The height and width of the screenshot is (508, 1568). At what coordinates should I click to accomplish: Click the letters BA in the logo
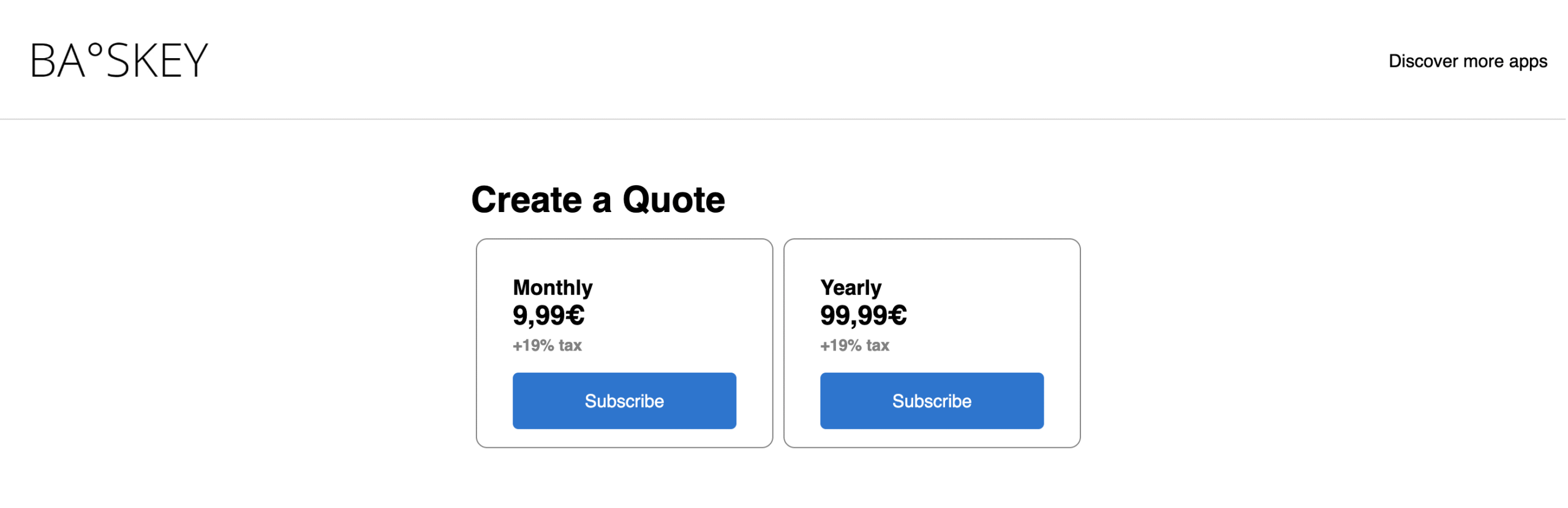tap(57, 61)
